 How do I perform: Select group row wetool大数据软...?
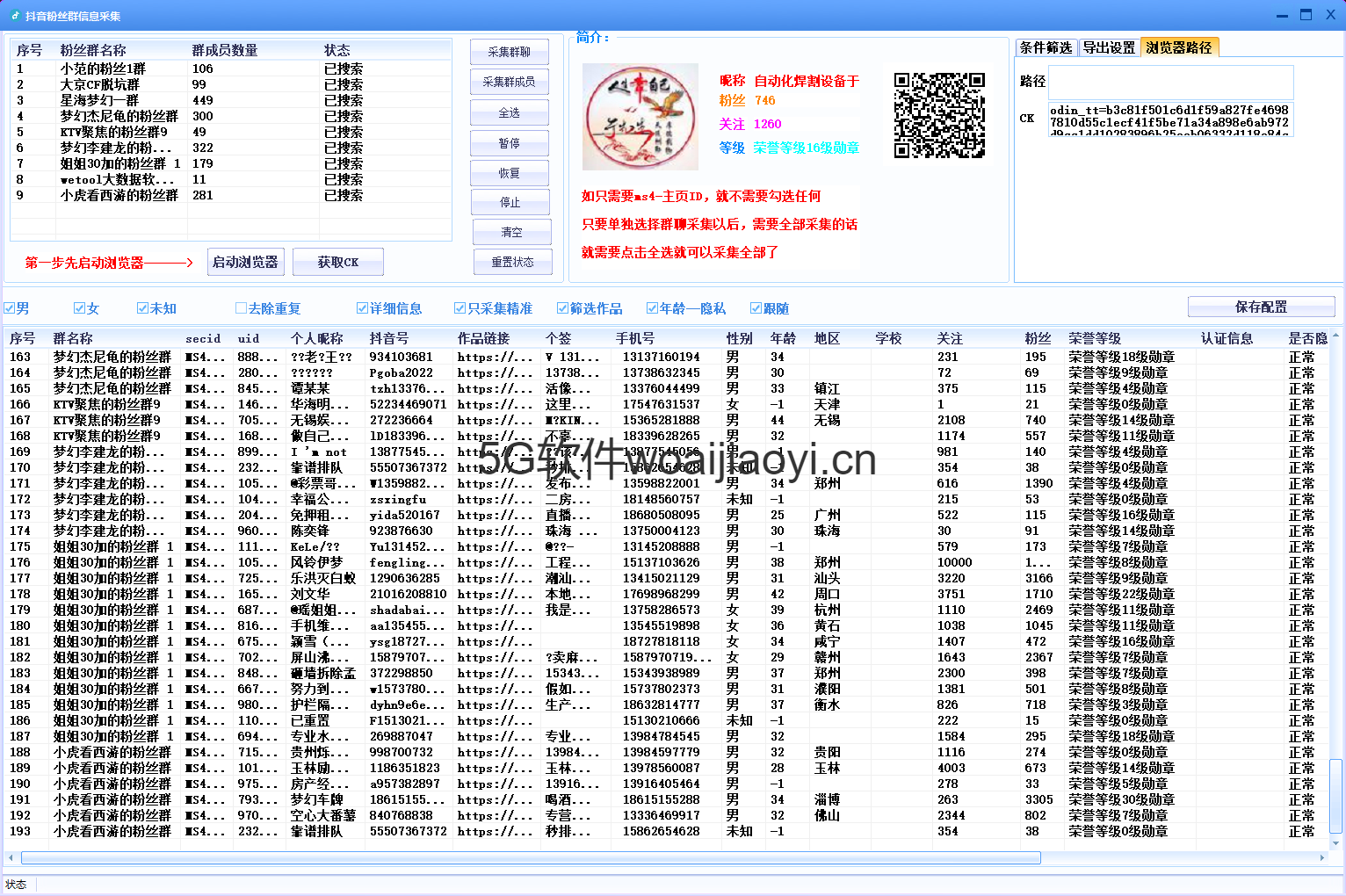coord(231,179)
